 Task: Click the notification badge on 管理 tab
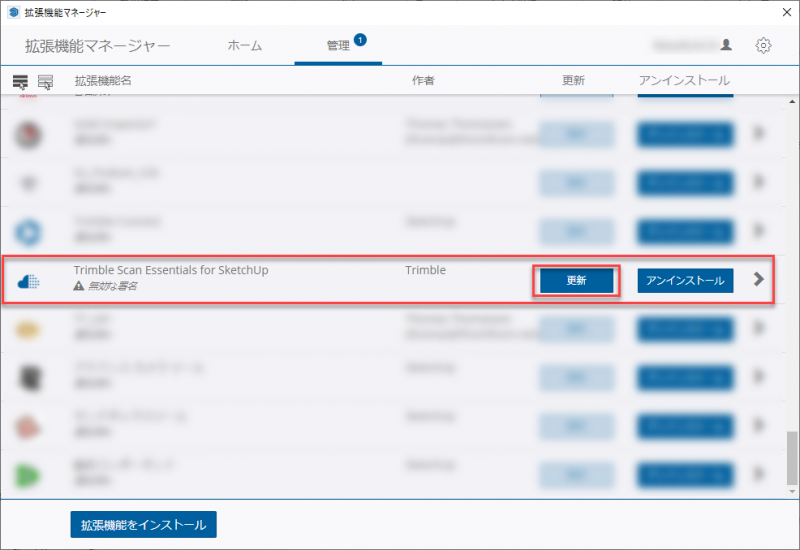[360, 40]
